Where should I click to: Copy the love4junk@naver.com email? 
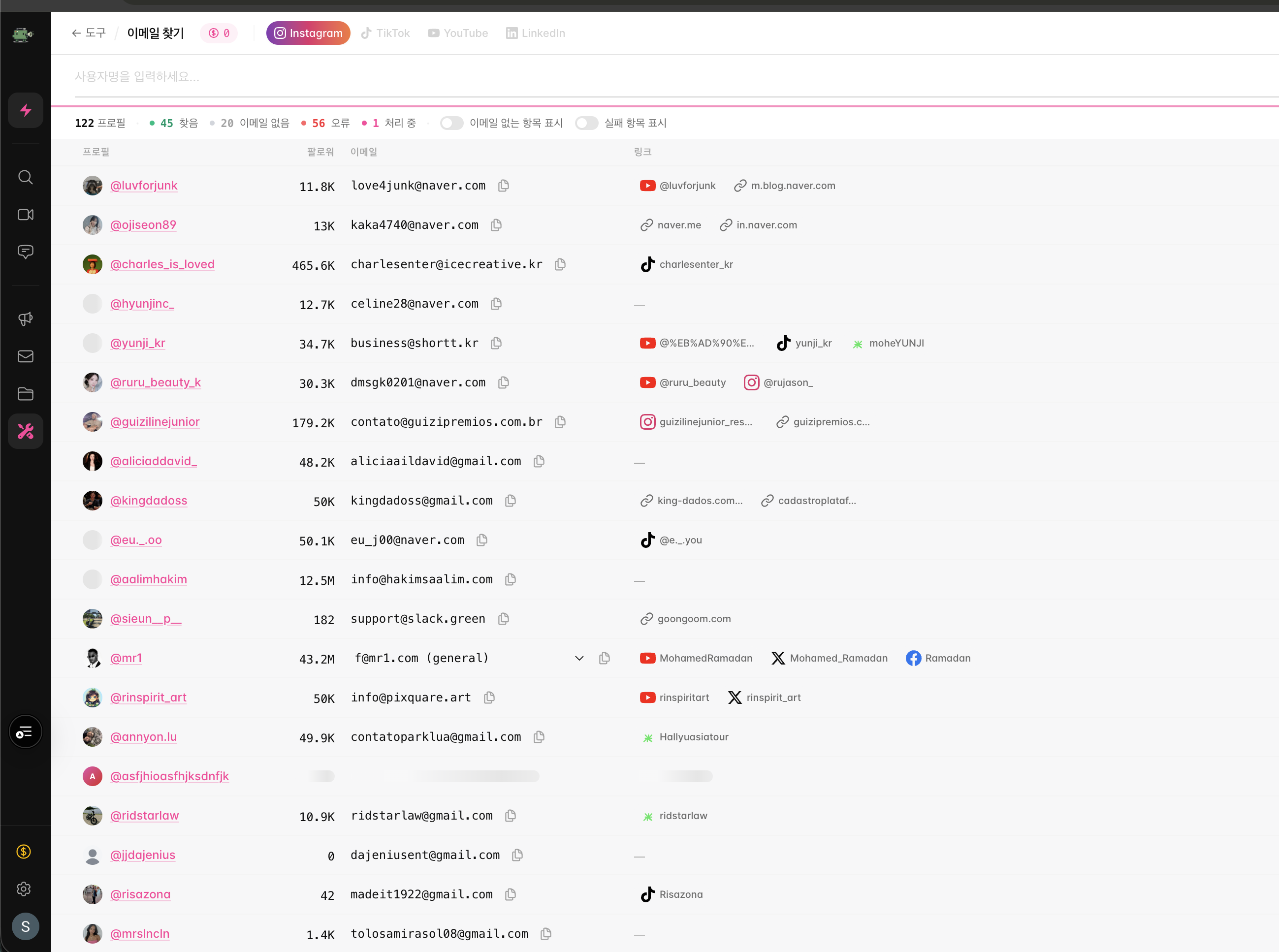click(x=504, y=186)
